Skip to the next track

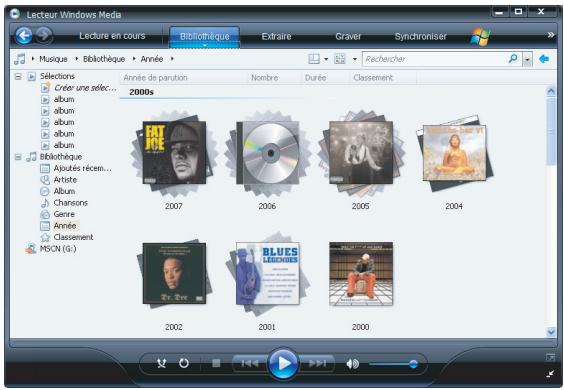(x=317, y=363)
